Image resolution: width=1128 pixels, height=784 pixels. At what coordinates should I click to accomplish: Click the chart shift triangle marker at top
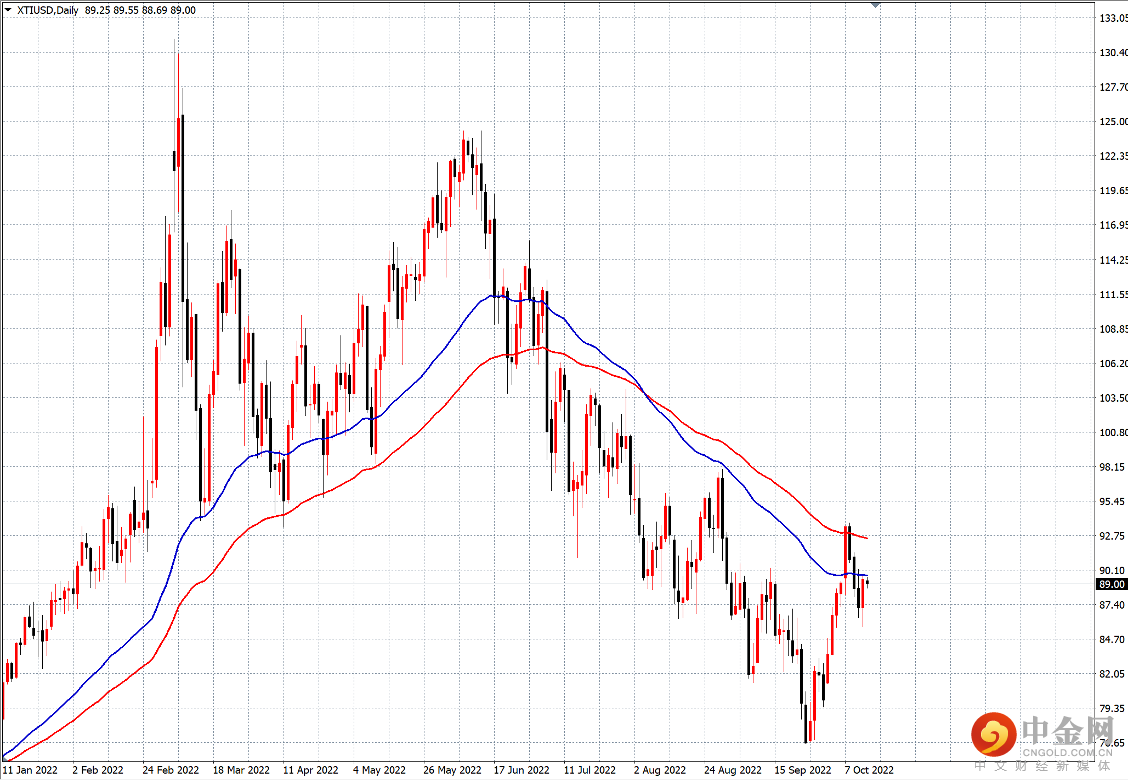(x=875, y=4)
